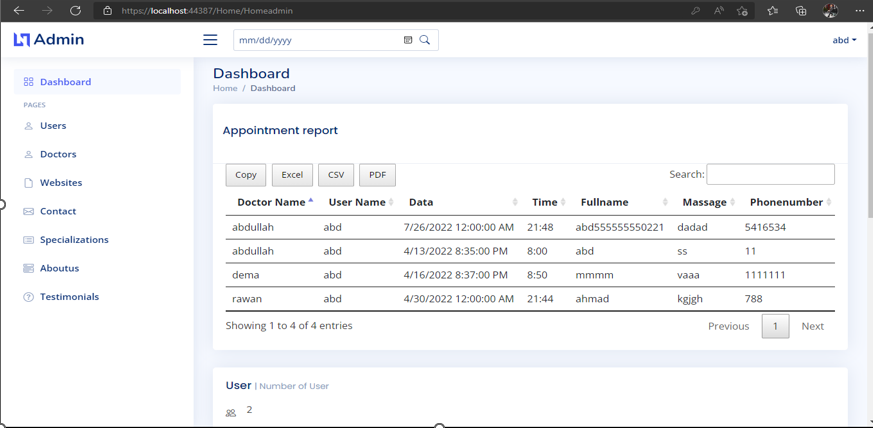
Task: Click the PDF export button
Action: (377, 175)
